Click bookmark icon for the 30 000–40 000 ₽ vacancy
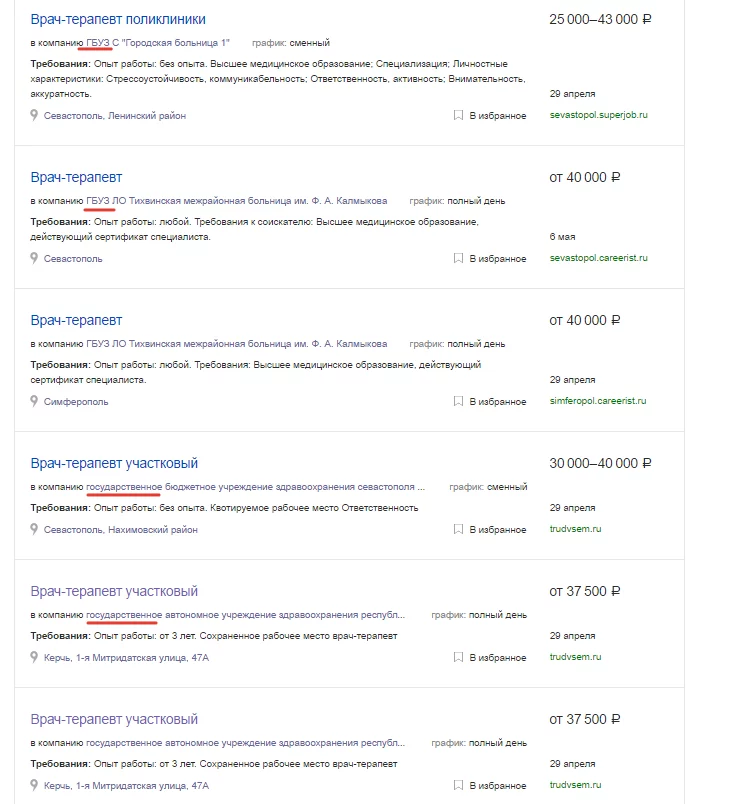The width and height of the screenshot is (729, 804). click(x=458, y=530)
